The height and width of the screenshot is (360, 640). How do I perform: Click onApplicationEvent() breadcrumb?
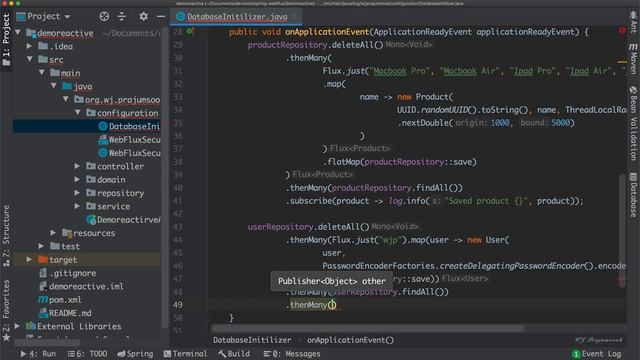[350, 340]
